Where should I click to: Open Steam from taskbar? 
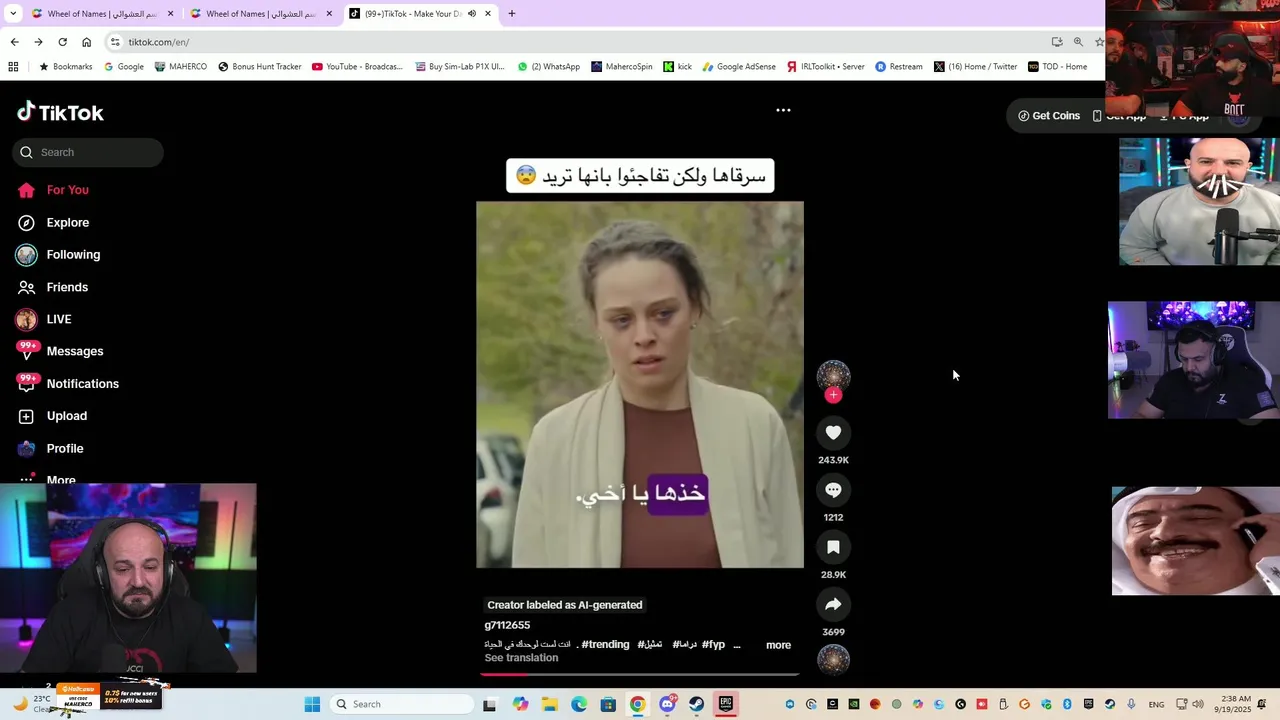click(696, 704)
